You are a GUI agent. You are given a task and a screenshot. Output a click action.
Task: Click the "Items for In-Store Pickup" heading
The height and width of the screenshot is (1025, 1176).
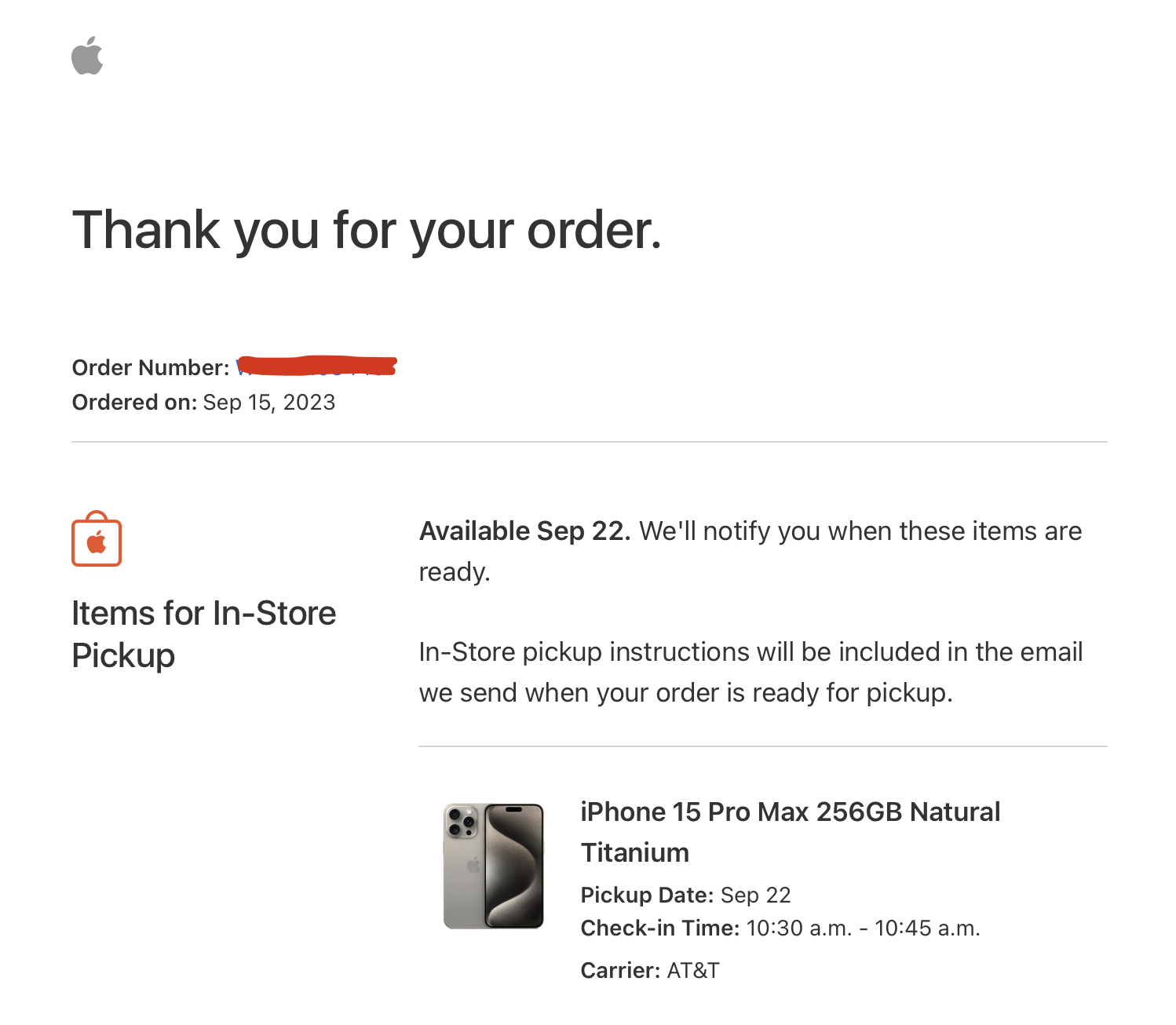203,634
